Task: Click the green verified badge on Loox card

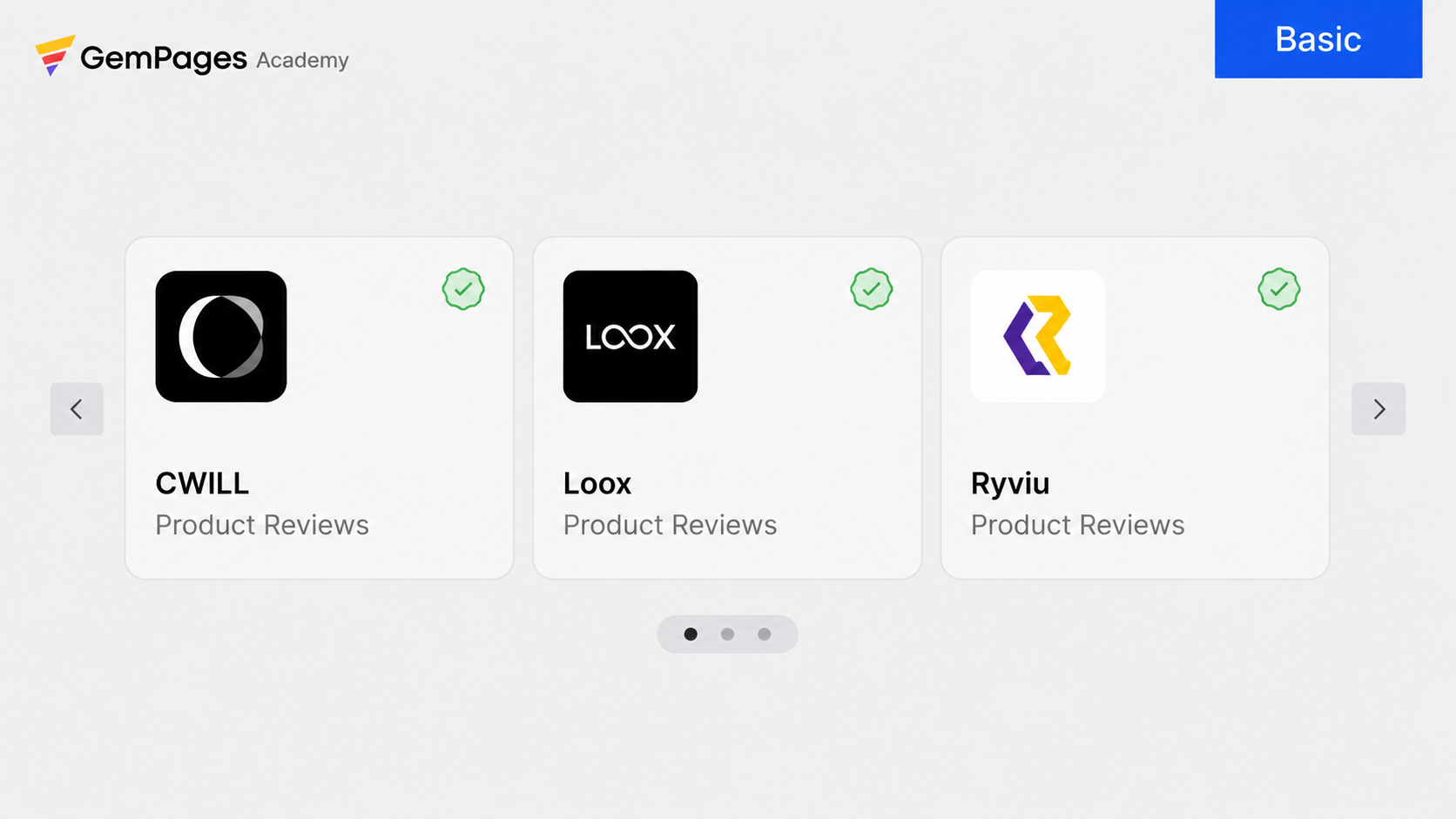Action: 872,289
